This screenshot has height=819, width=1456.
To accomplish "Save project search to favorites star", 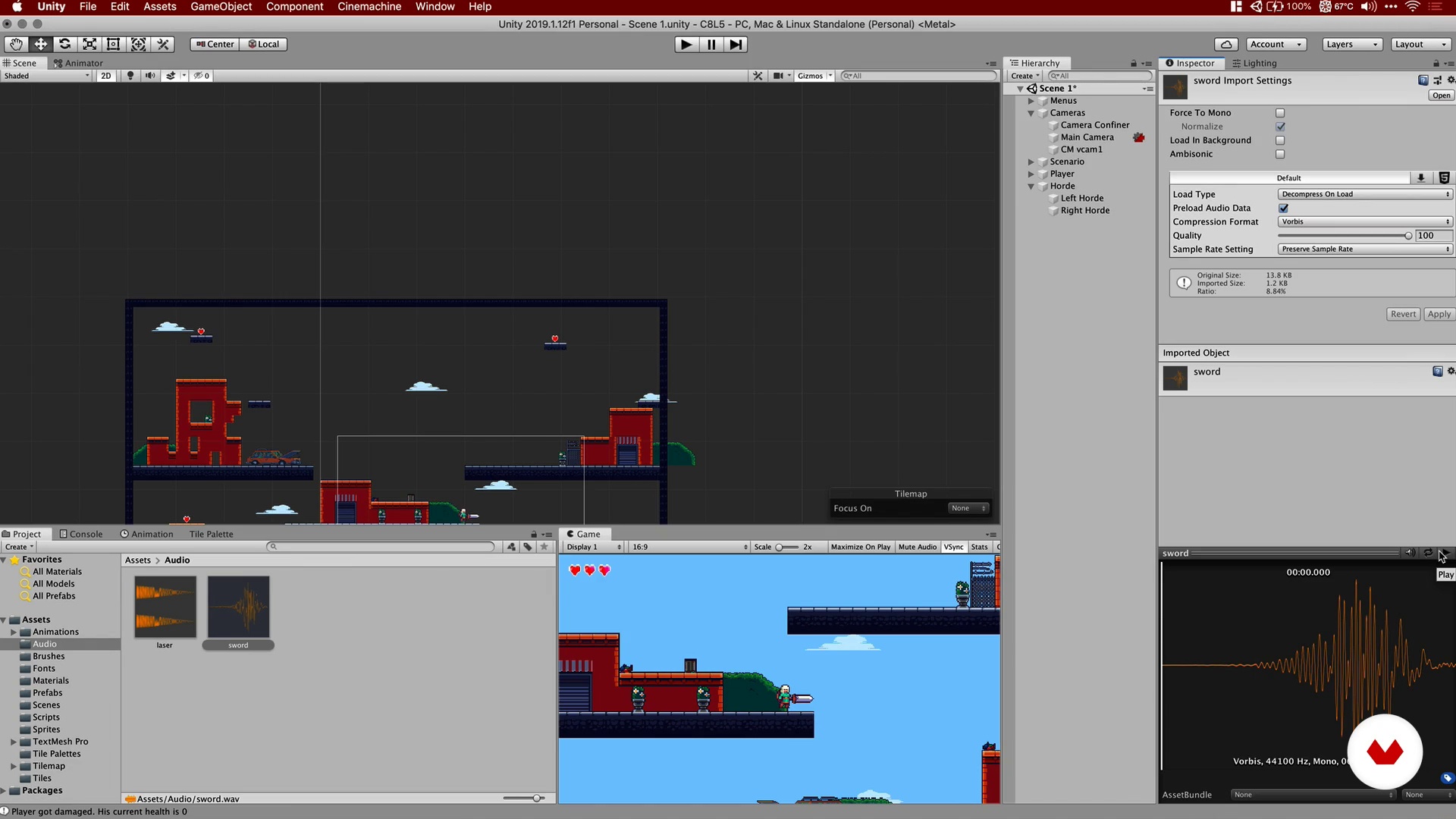I will pyautogui.click(x=544, y=547).
